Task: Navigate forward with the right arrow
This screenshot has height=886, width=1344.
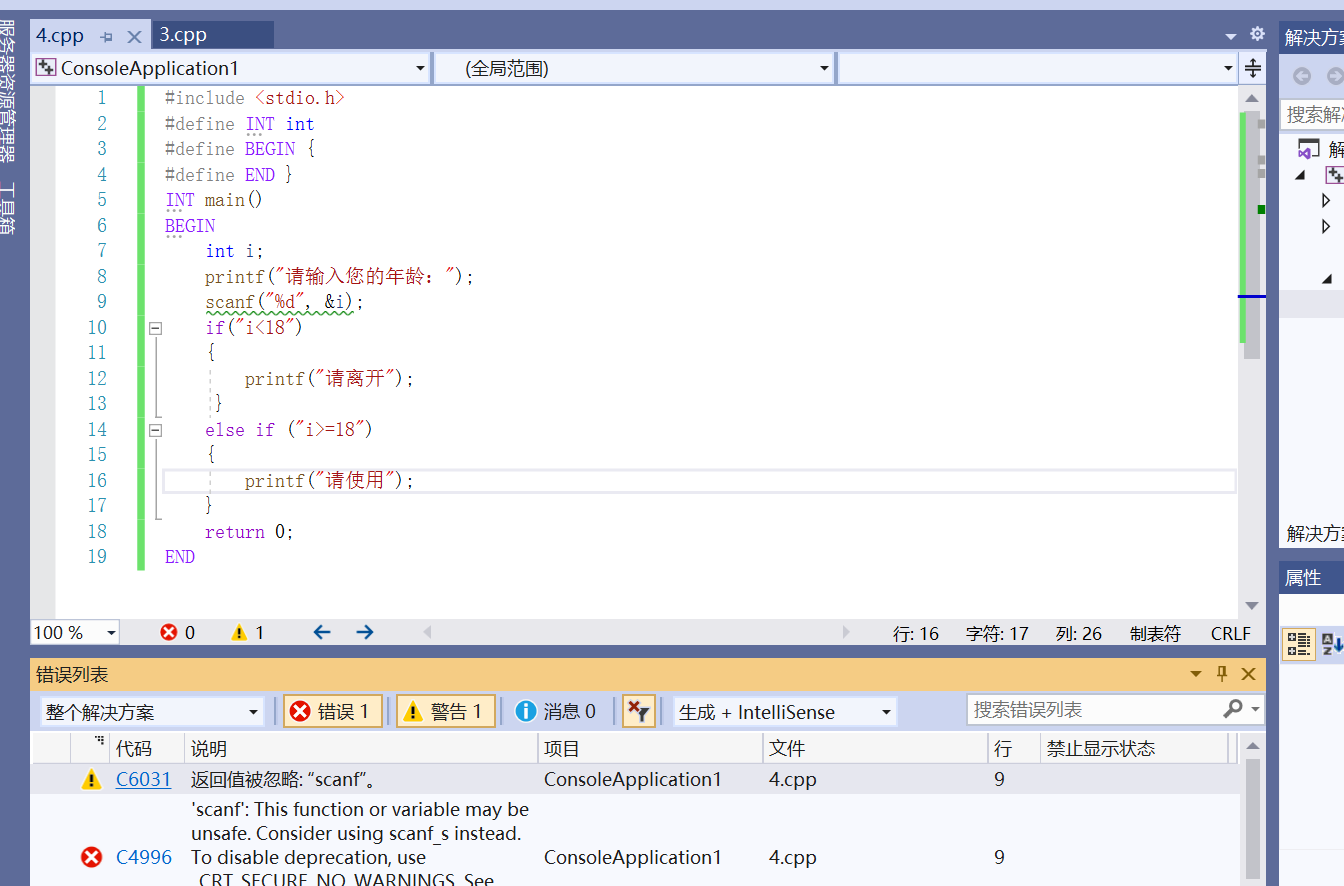Action: click(x=365, y=632)
